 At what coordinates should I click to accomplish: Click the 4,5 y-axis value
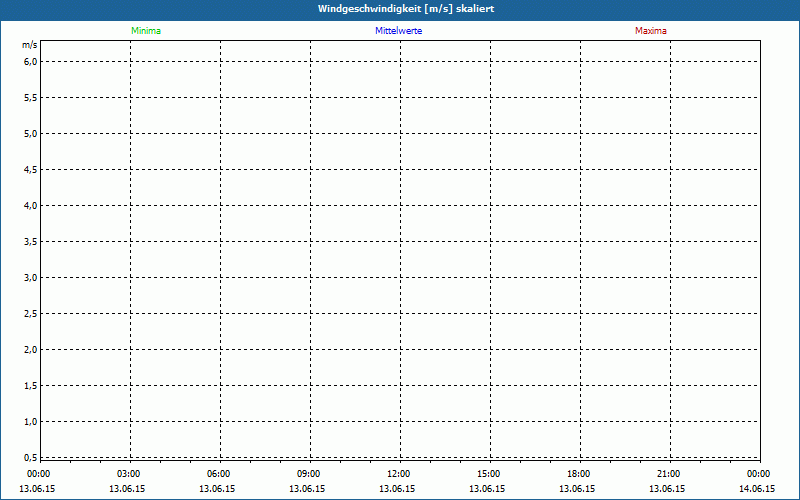[31, 169]
